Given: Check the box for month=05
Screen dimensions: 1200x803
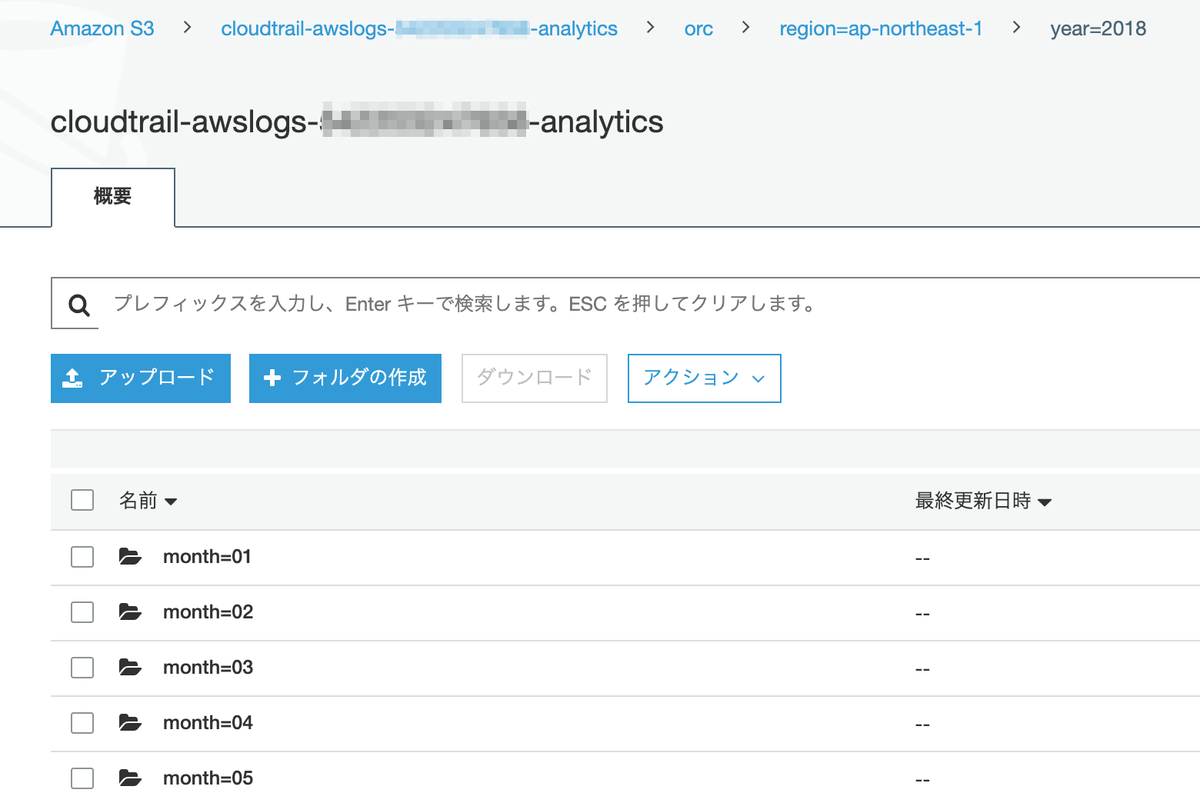Looking at the screenshot, I should click(x=82, y=777).
